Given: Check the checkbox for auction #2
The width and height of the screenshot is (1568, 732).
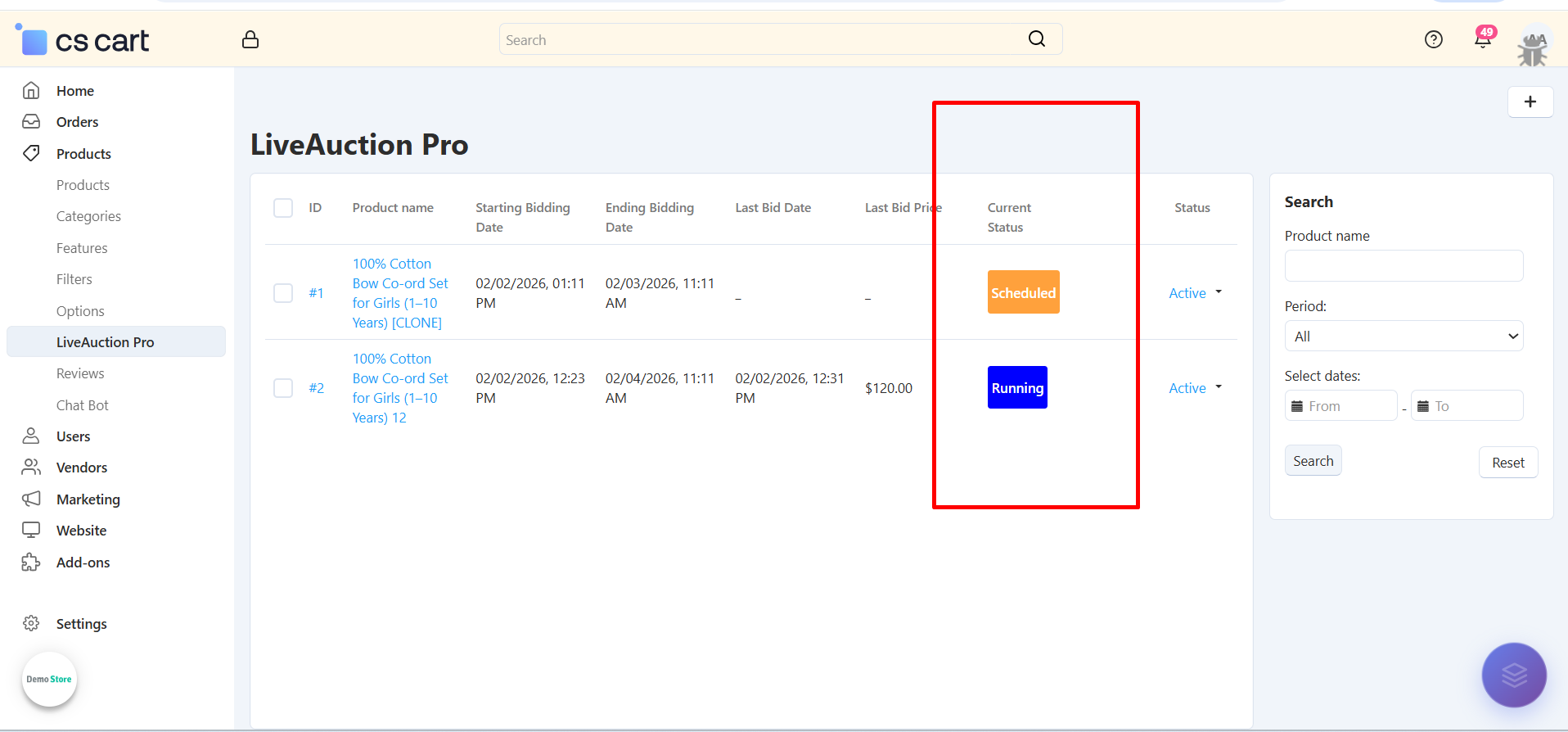Looking at the screenshot, I should [x=283, y=388].
